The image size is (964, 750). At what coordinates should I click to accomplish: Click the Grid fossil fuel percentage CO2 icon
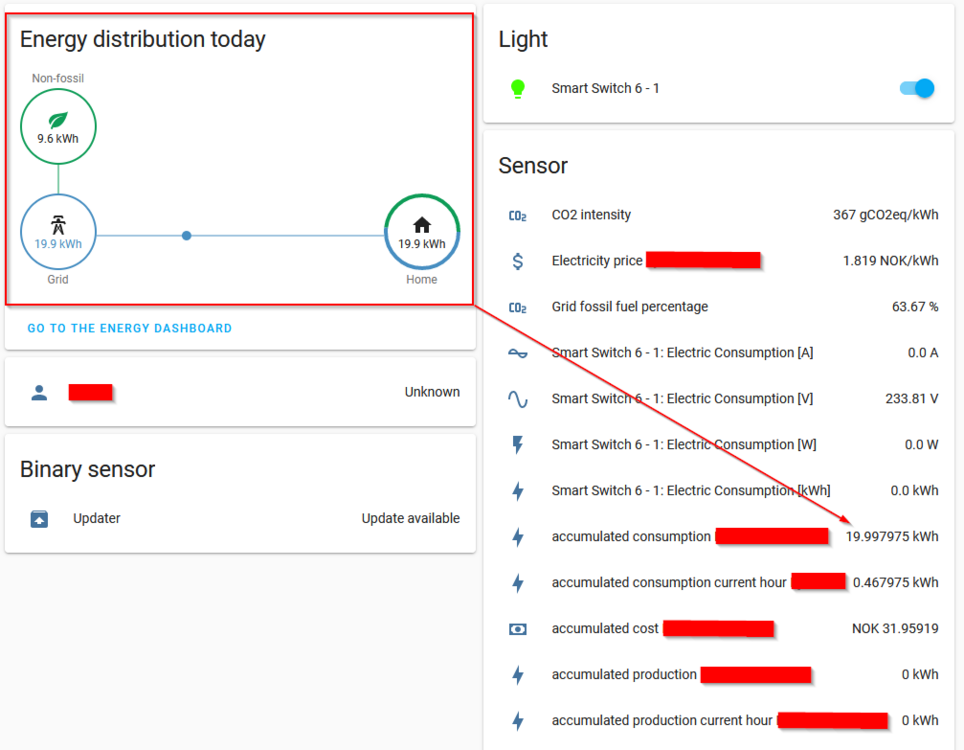(517, 307)
